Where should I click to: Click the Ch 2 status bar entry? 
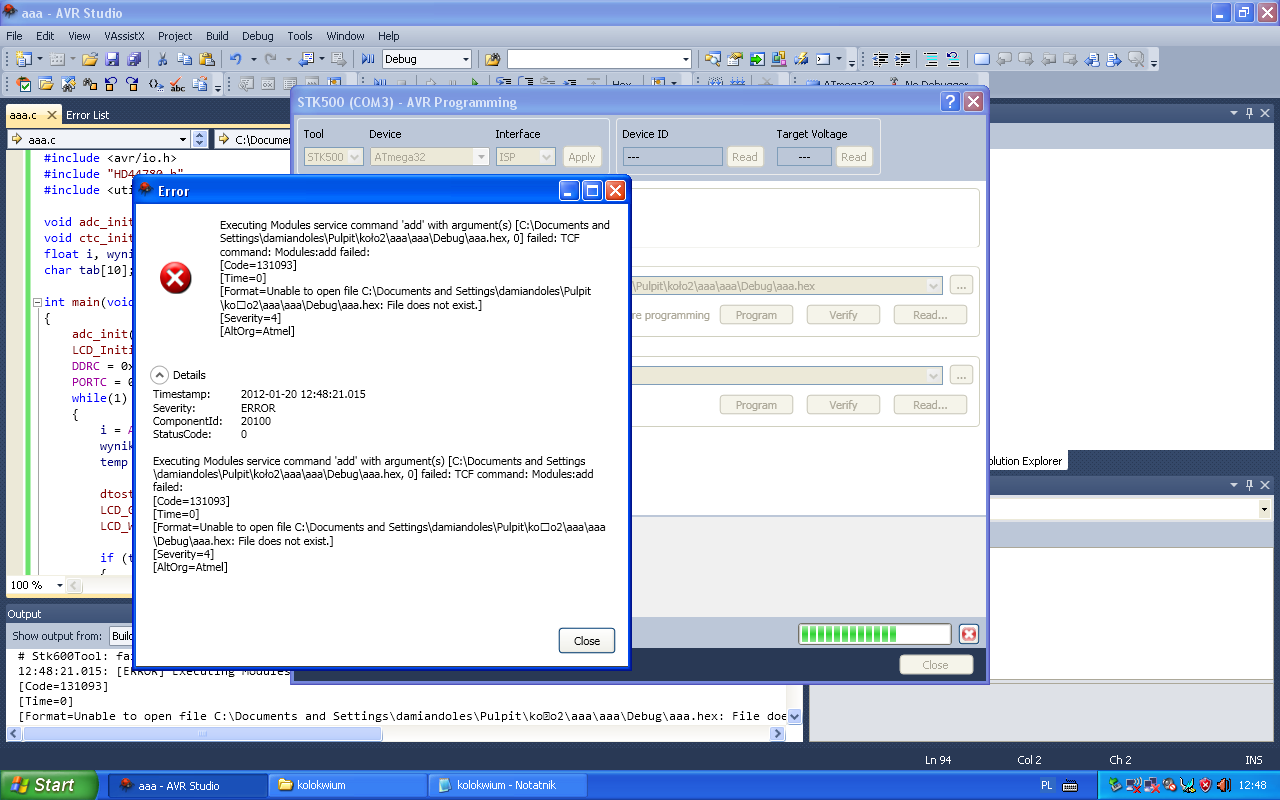[x=1120, y=760]
